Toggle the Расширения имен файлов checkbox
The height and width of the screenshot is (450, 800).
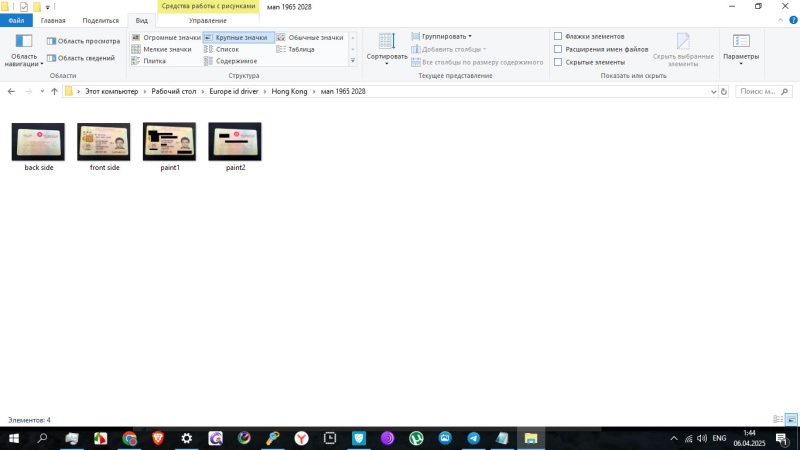[558, 49]
